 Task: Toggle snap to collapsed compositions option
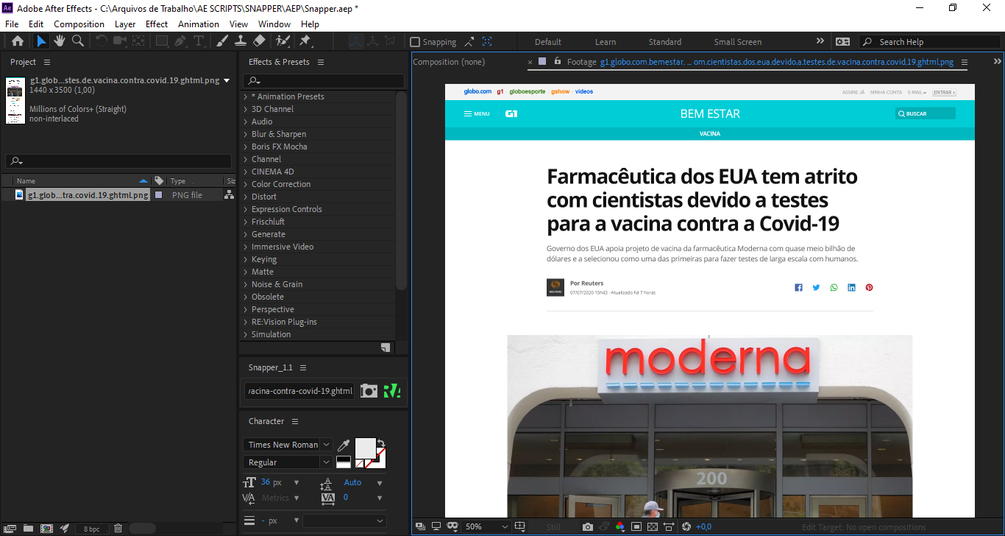[487, 42]
